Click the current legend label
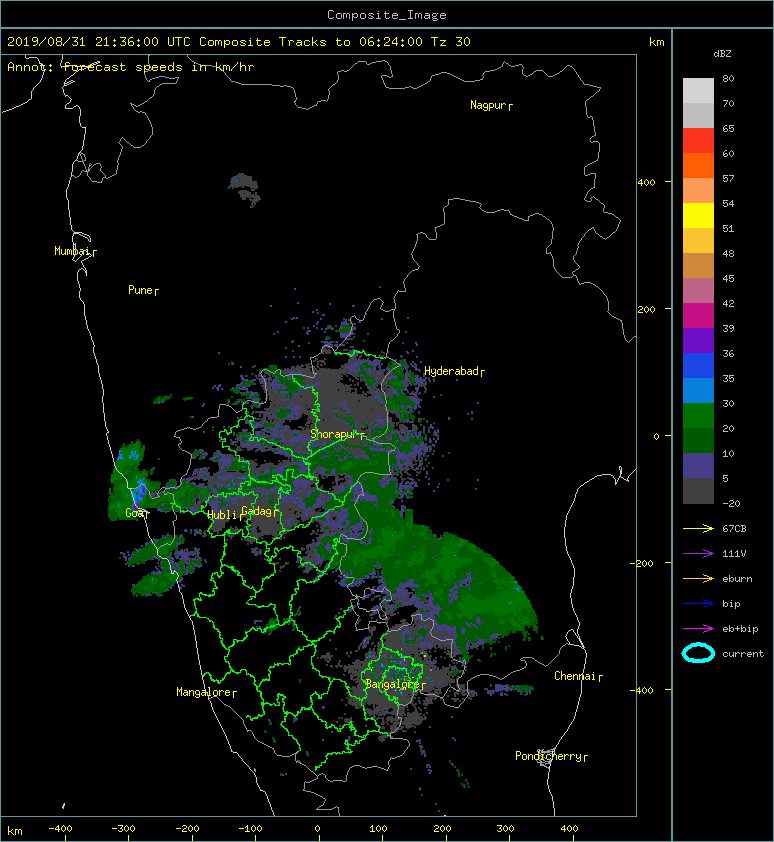774x842 pixels. pos(743,654)
